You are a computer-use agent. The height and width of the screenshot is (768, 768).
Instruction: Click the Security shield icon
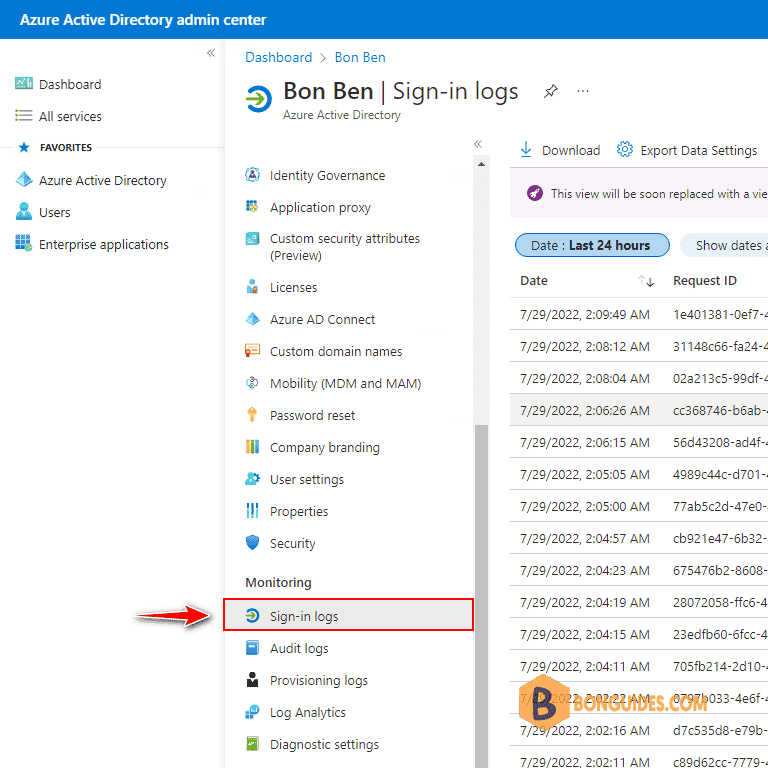[x=252, y=543]
